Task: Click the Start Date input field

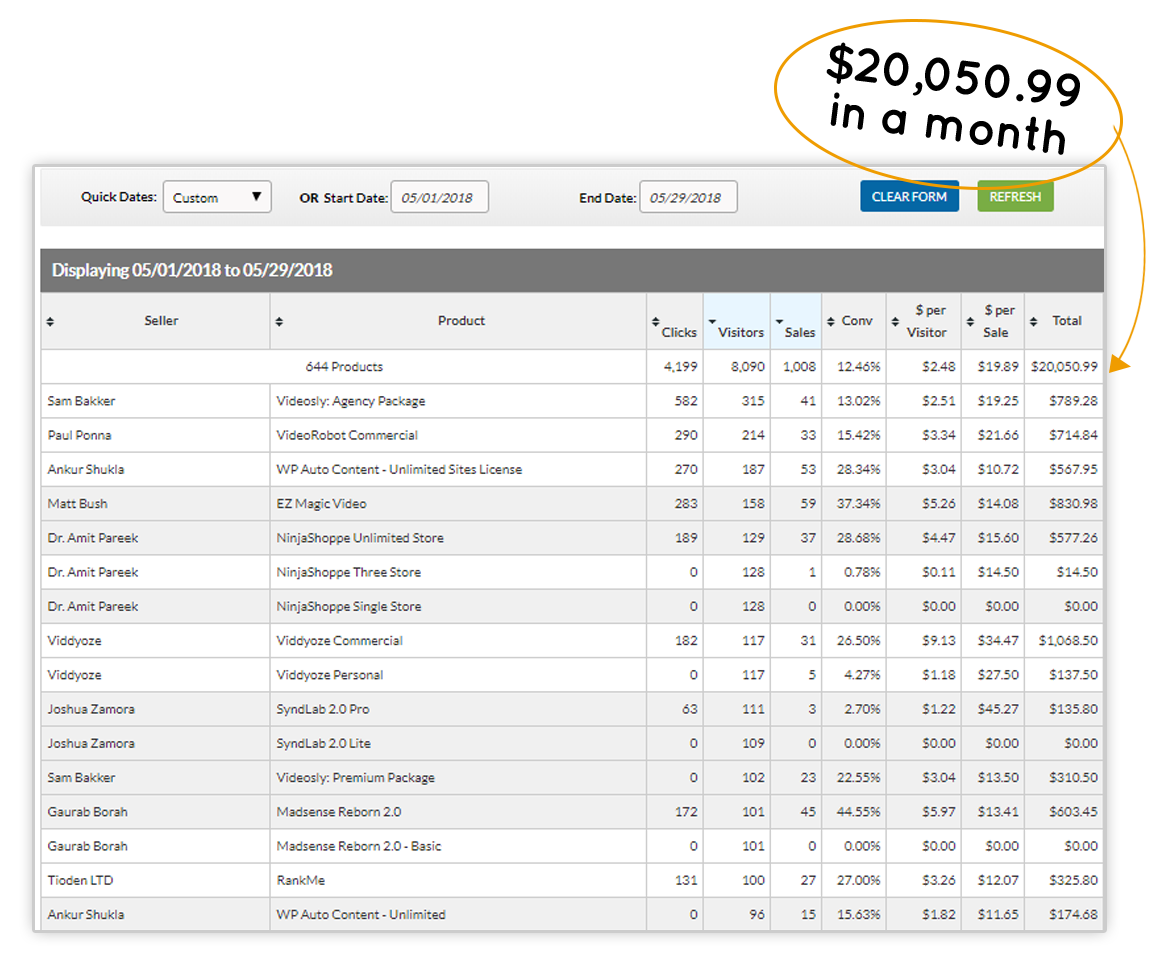Action: pyautogui.click(x=440, y=197)
